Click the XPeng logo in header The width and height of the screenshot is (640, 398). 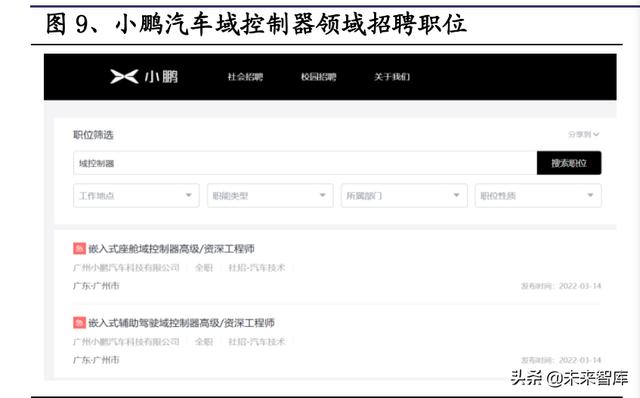pyautogui.click(x=144, y=76)
